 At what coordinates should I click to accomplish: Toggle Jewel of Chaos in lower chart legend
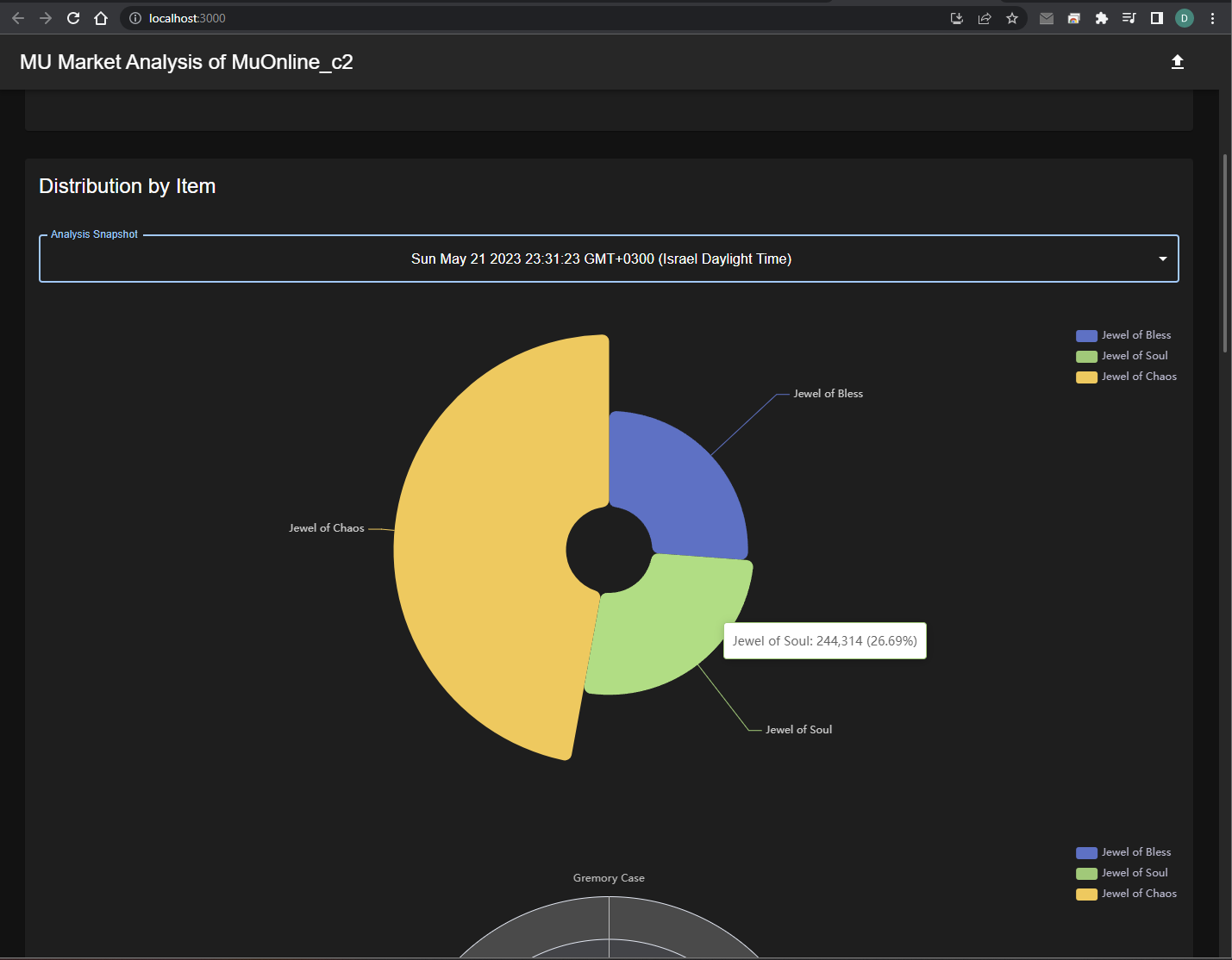pyautogui.click(x=1126, y=894)
